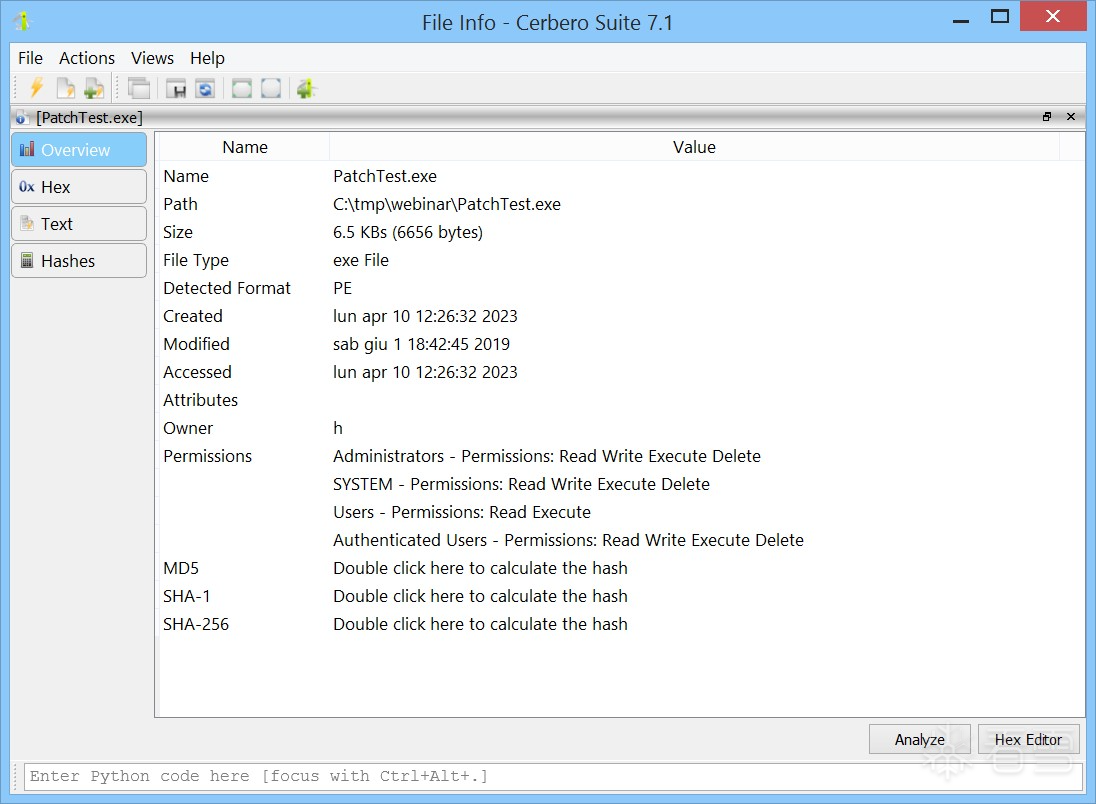The image size is (1096, 804).
Task: Select 'Users - Permissions: Read Execute' line
Action: [x=462, y=512]
